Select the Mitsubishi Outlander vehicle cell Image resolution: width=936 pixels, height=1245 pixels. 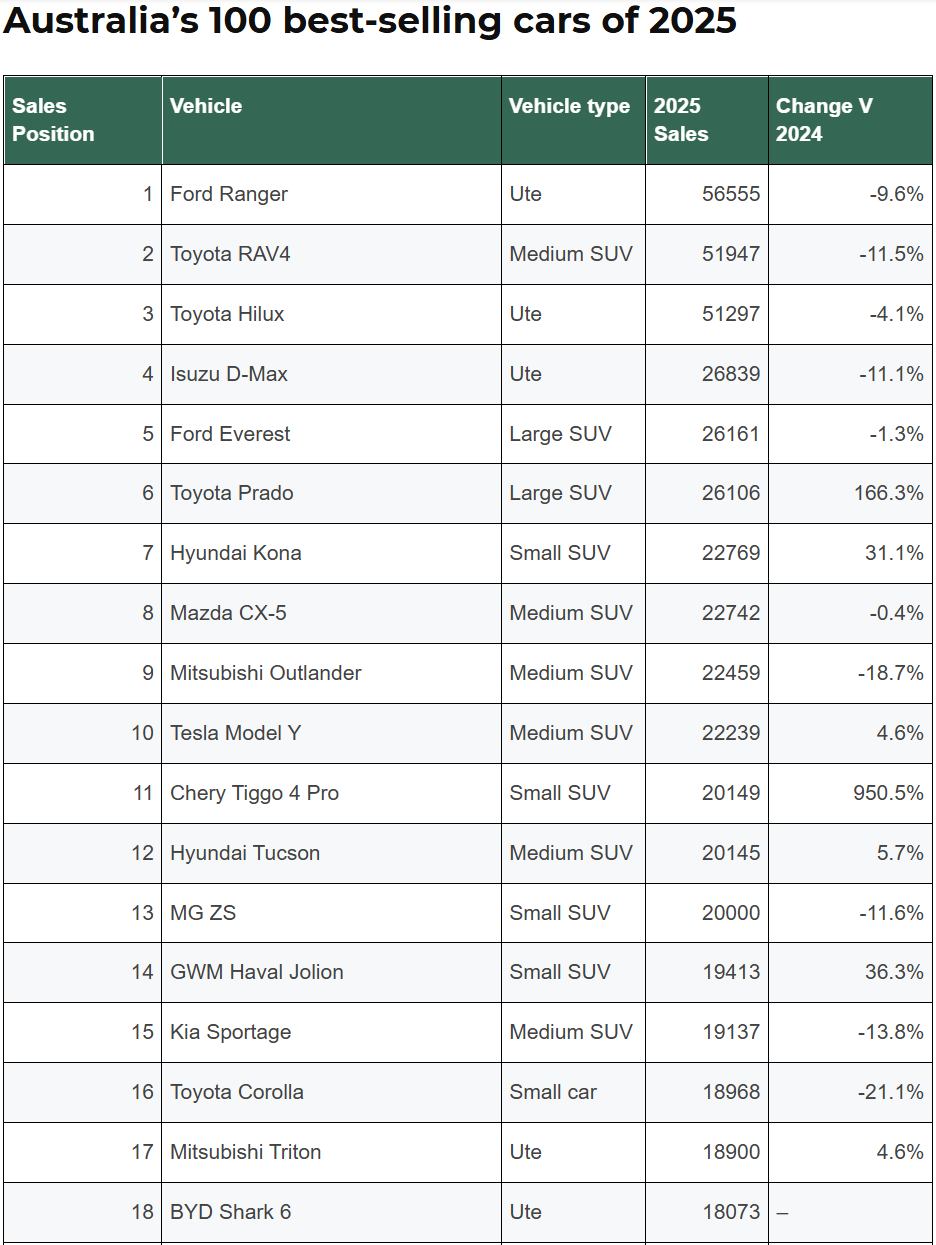coord(266,673)
